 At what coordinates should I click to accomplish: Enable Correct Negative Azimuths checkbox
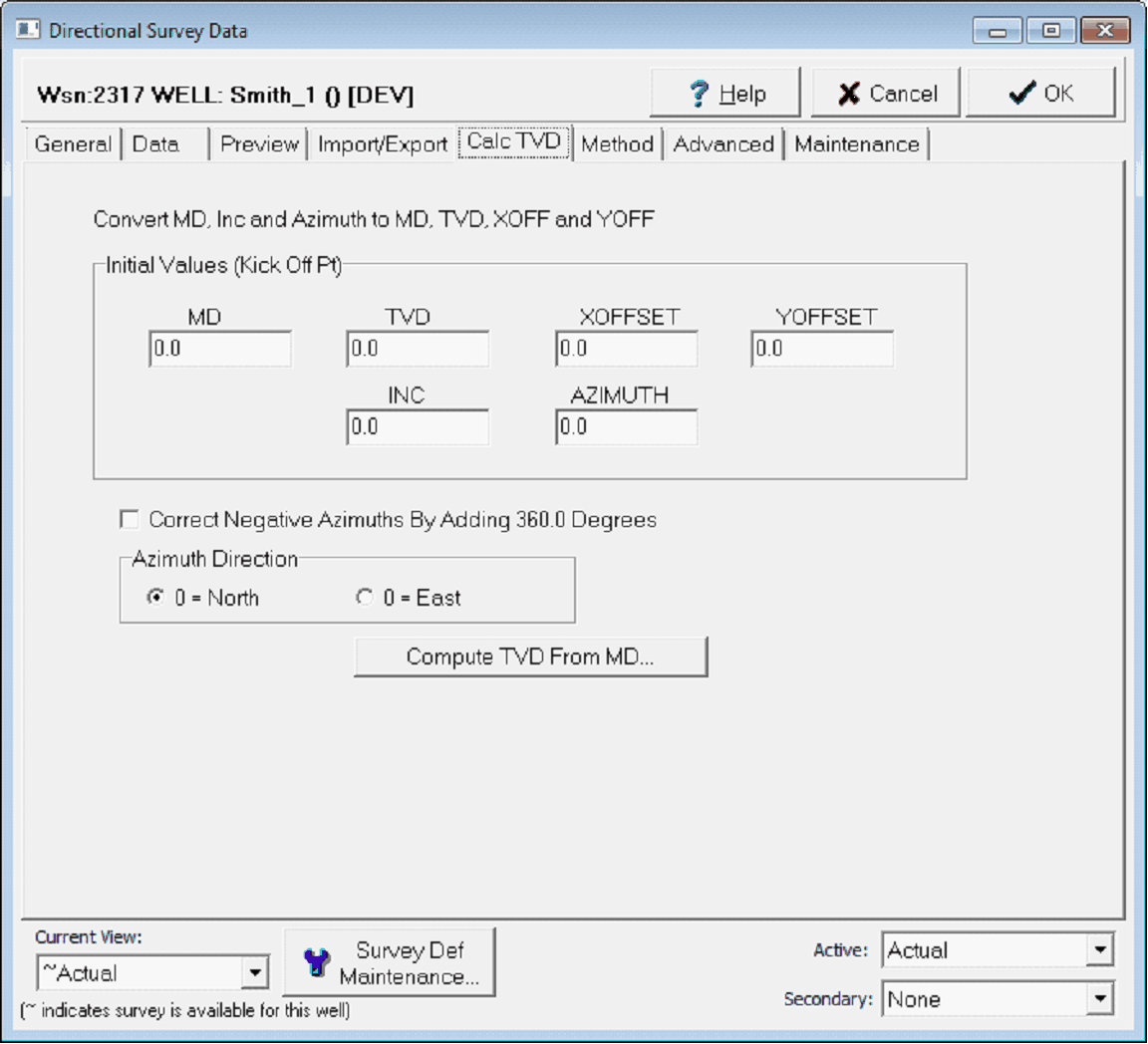[x=130, y=520]
